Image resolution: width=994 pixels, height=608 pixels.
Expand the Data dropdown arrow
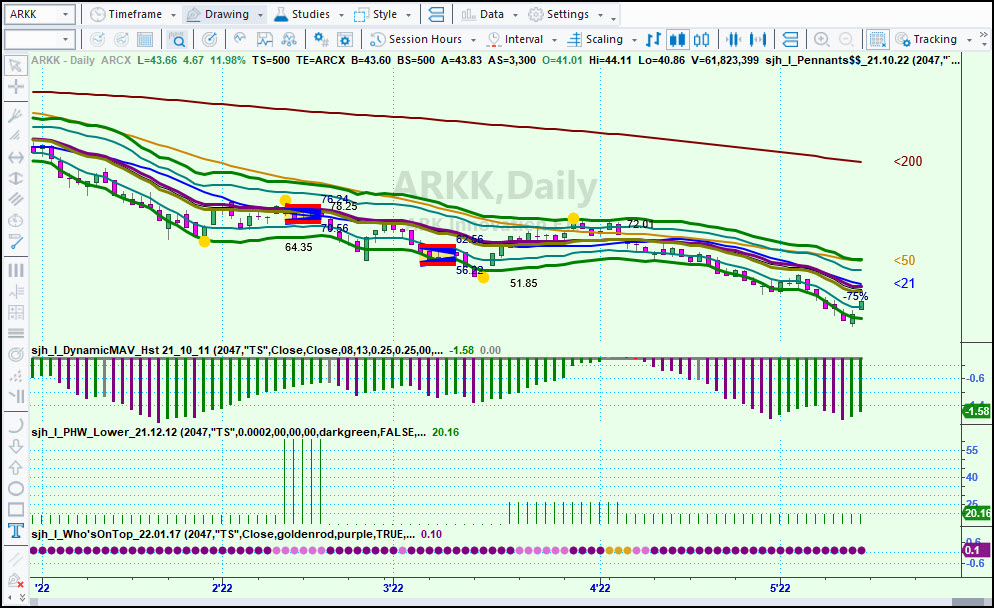tap(515, 15)
